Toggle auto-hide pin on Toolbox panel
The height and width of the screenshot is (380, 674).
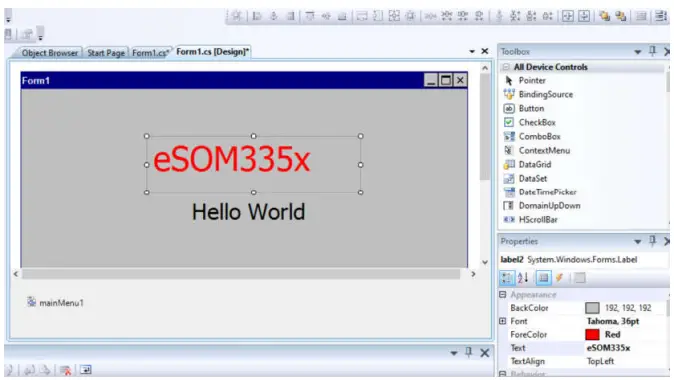point(653,51)
